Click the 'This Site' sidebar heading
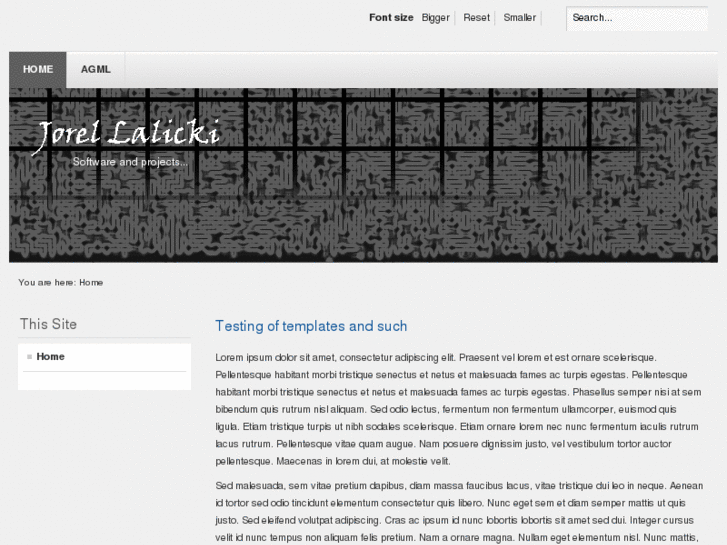 [48, 324]
